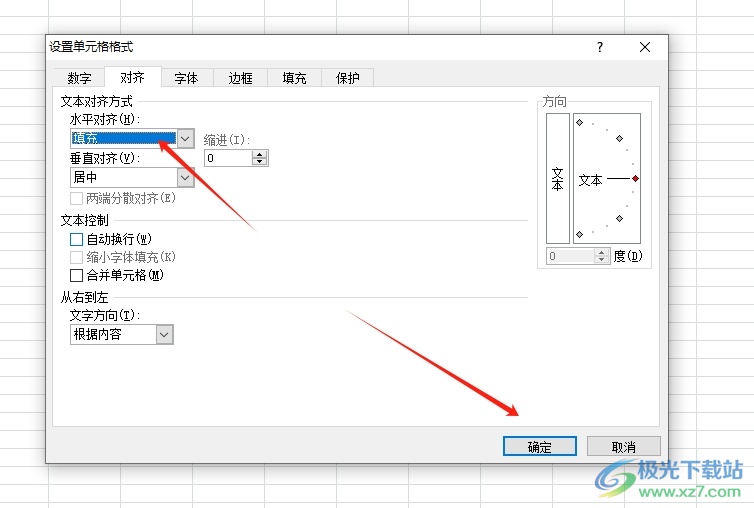Click the 取消 button
Image resolution: width=754 pixels, height=508 pixels.
624,446
